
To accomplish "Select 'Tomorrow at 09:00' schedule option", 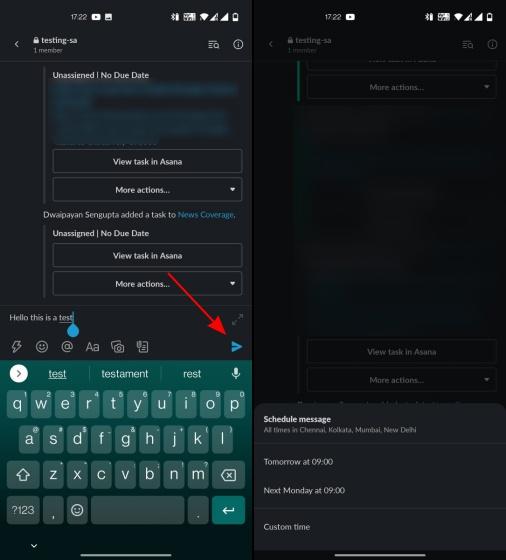I will pyautogui.click(x=298, y=462).
